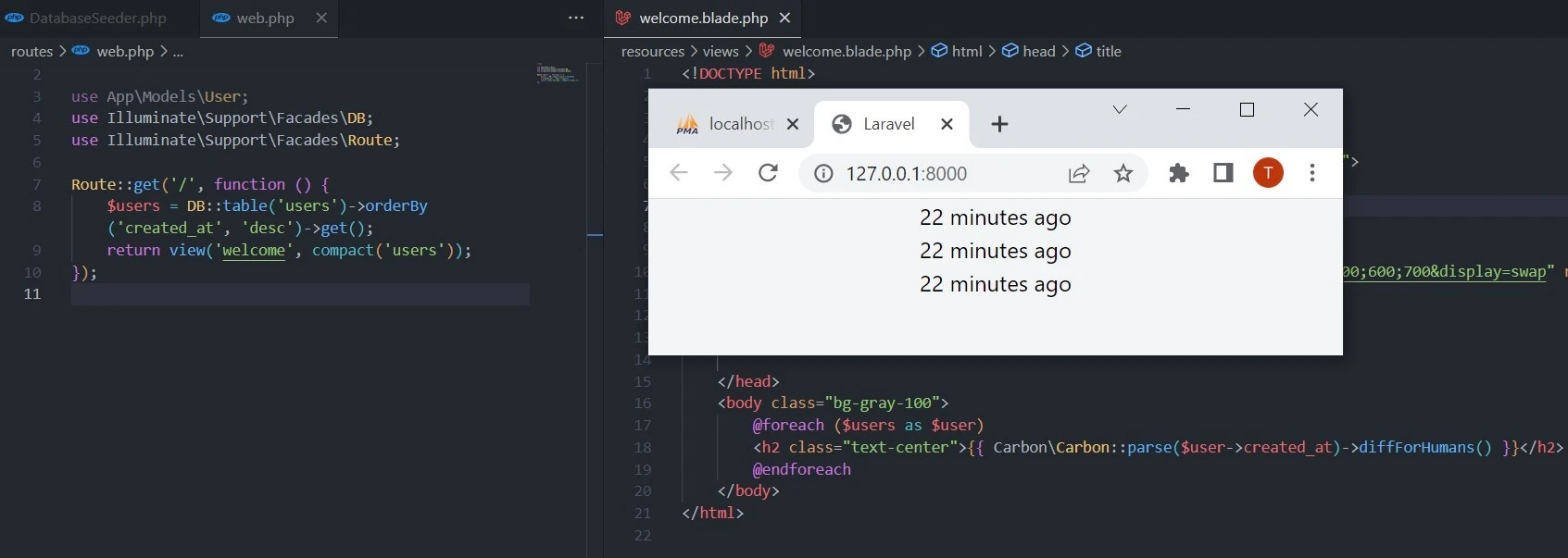Screen dimensions: 1568x558
Task: Open the Chrome profile avatar T
Action: (x=1268, y=173)
